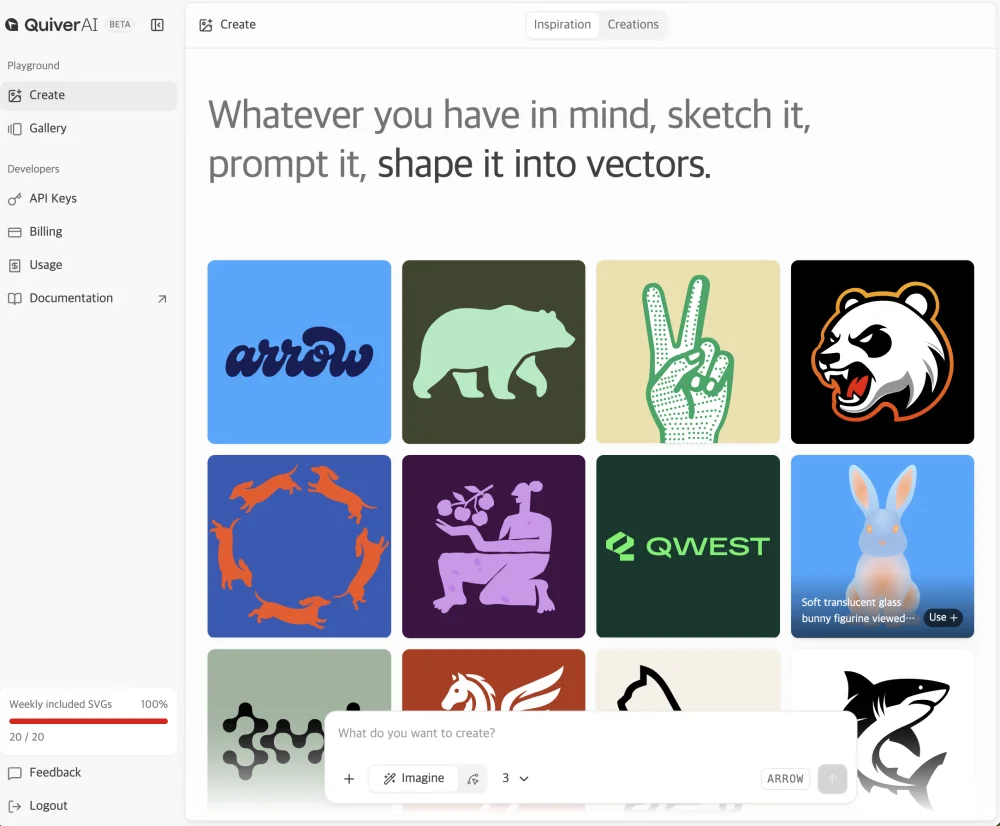The image size is (1000, 826).
Task: Click the send arrow button
Action: coord(832,779)
